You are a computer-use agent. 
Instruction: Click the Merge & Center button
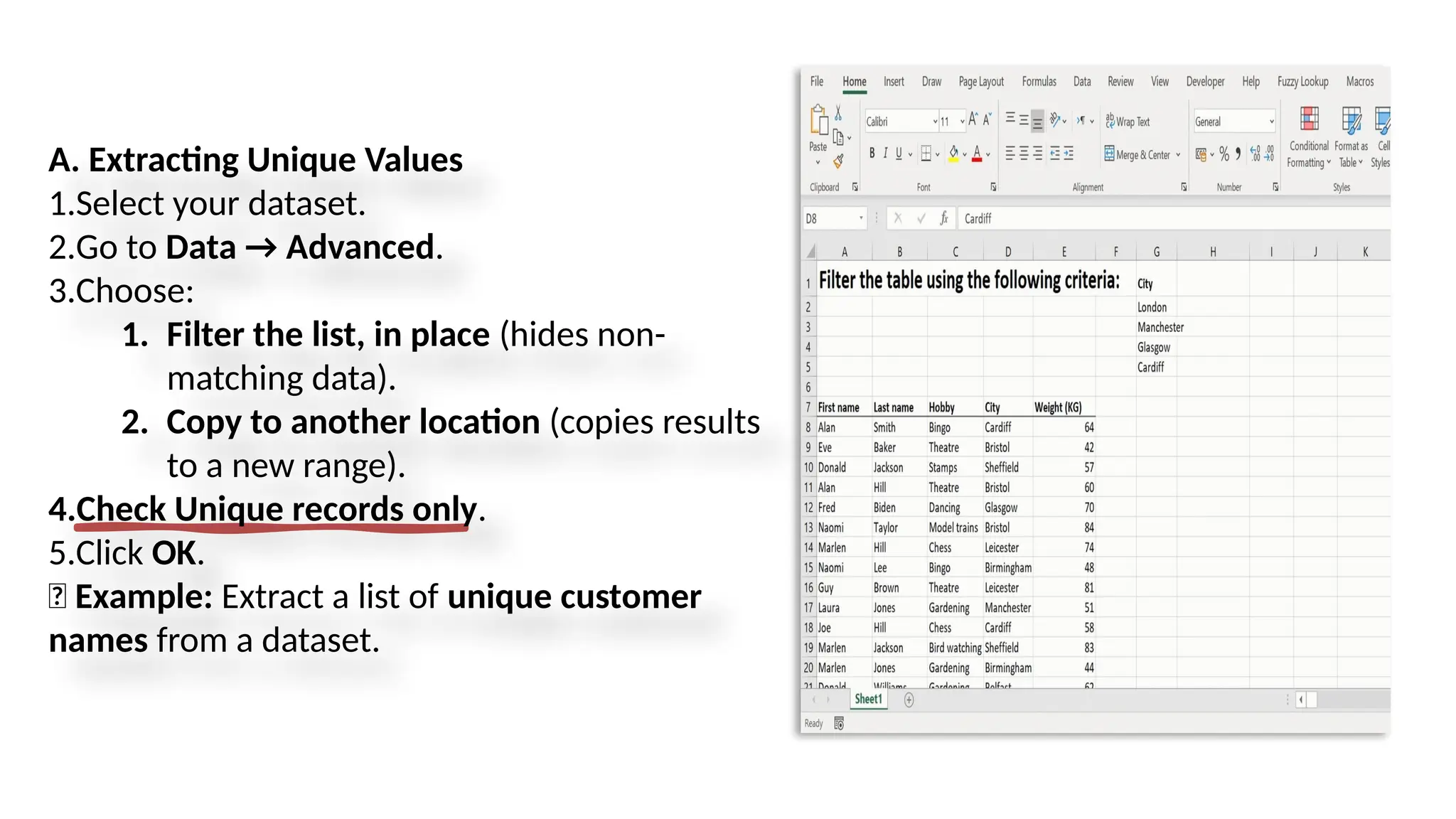pyautogui.click(x=1137, y=154)
